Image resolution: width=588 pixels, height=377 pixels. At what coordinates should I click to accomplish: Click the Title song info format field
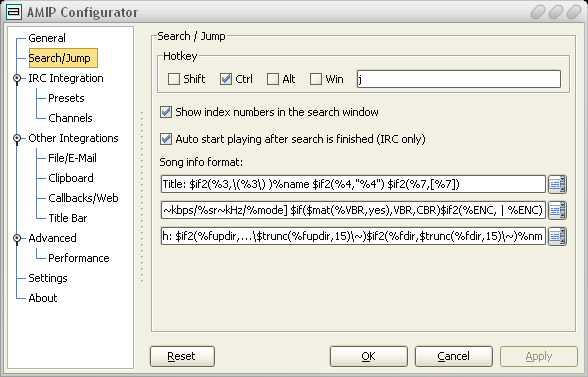click(x=353, y=184)
